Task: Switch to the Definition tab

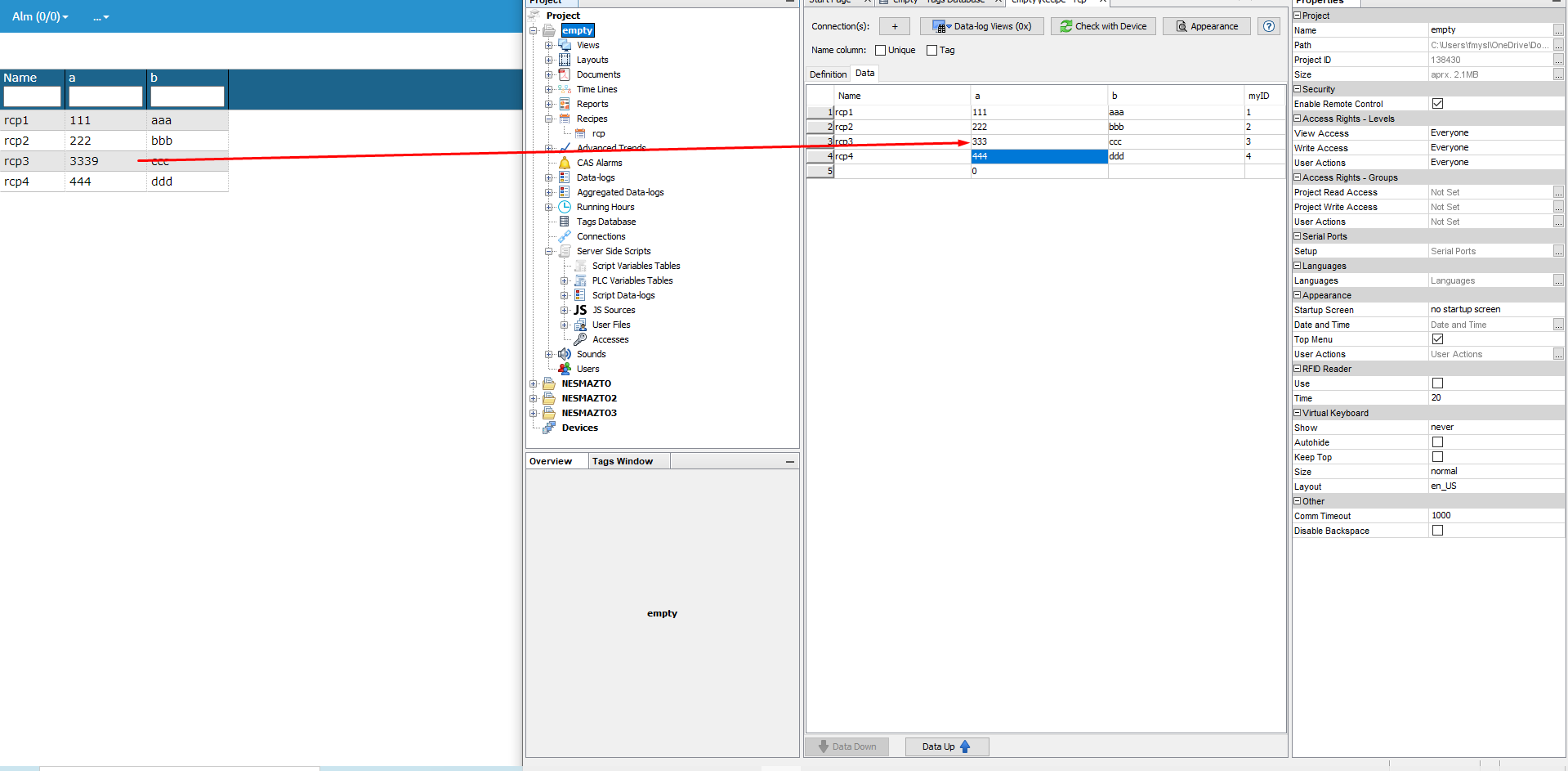Action: pos(828,74)
